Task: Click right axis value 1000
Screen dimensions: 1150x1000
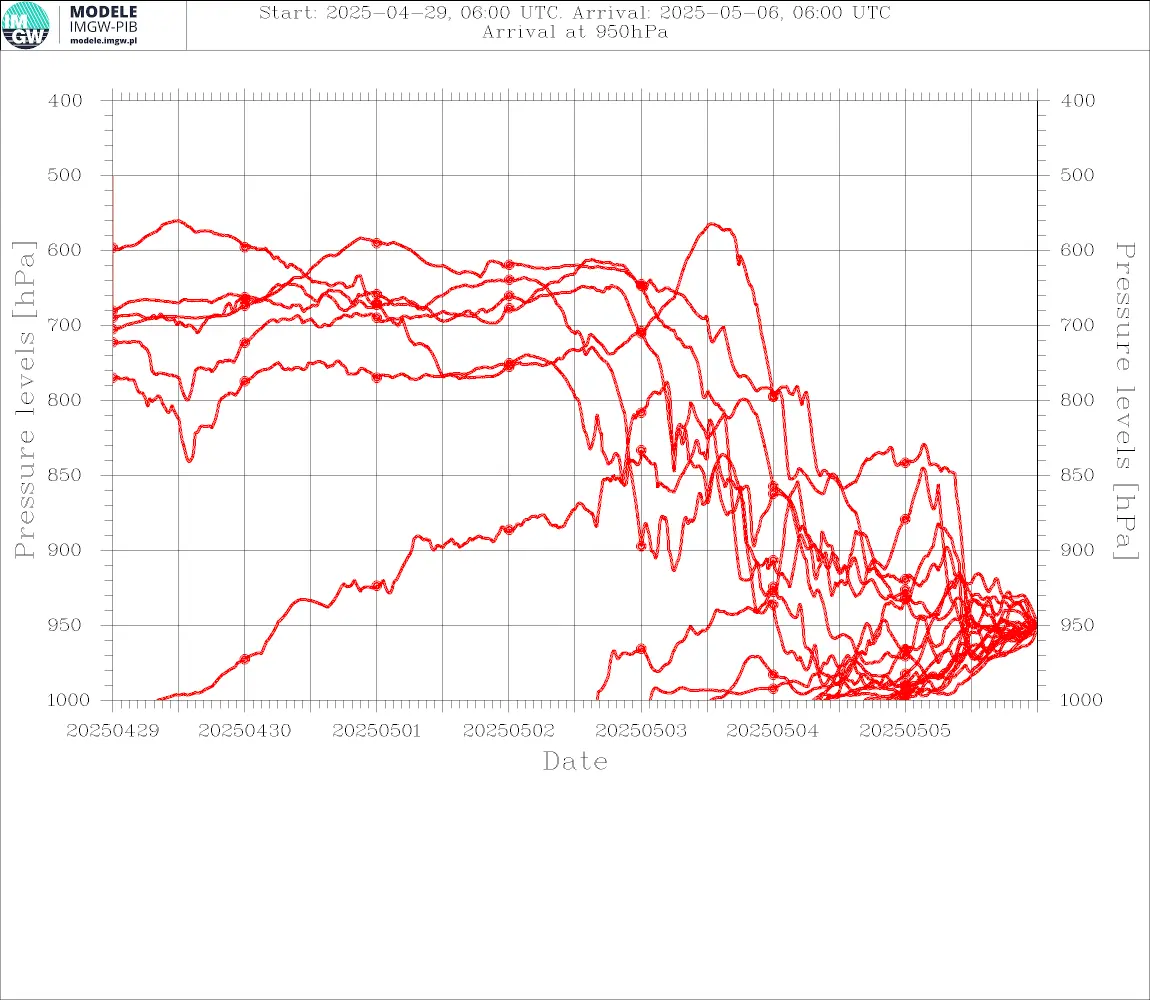Action: click(1081, 700)
